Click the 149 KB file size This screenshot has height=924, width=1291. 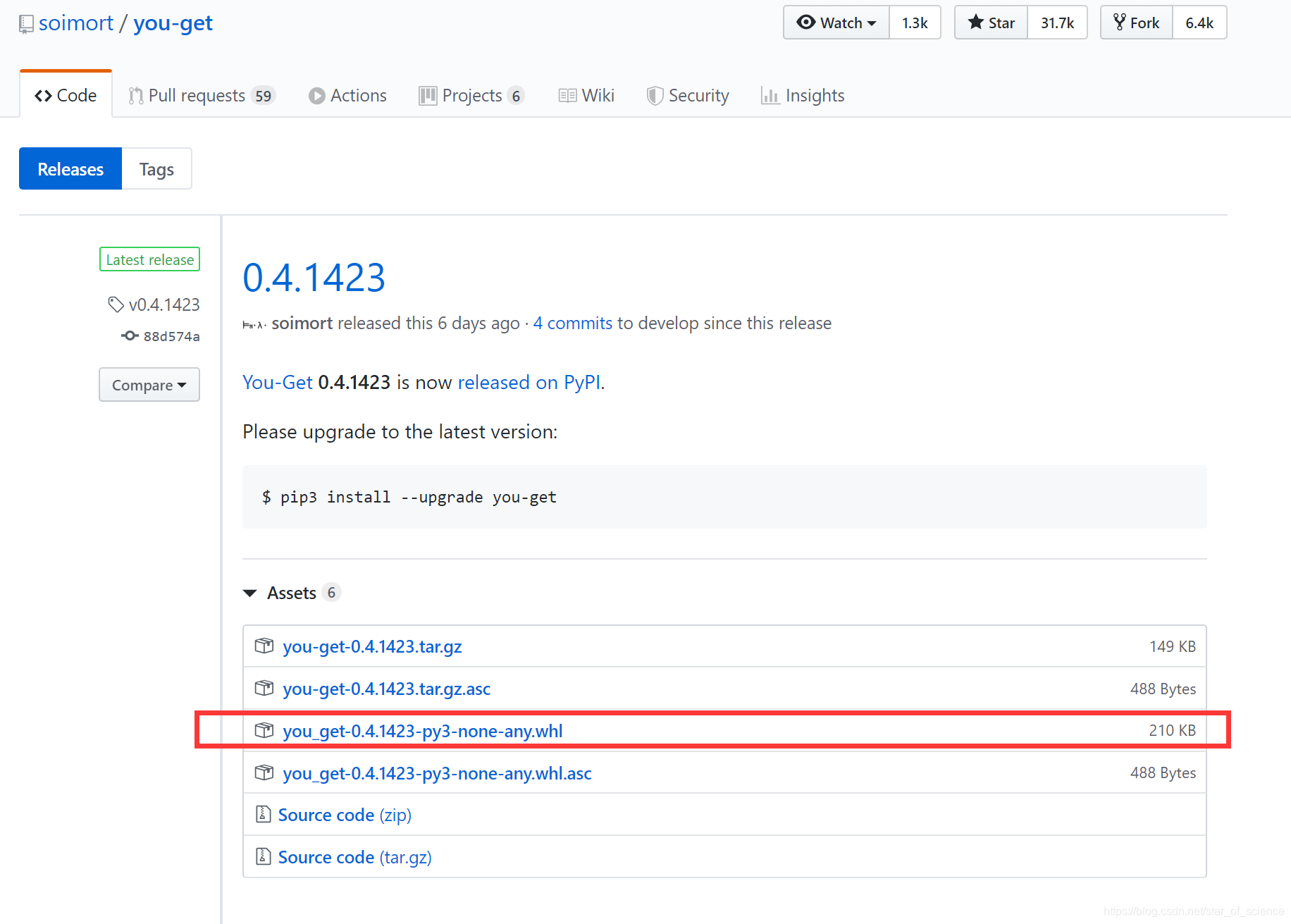[1172, 646]
